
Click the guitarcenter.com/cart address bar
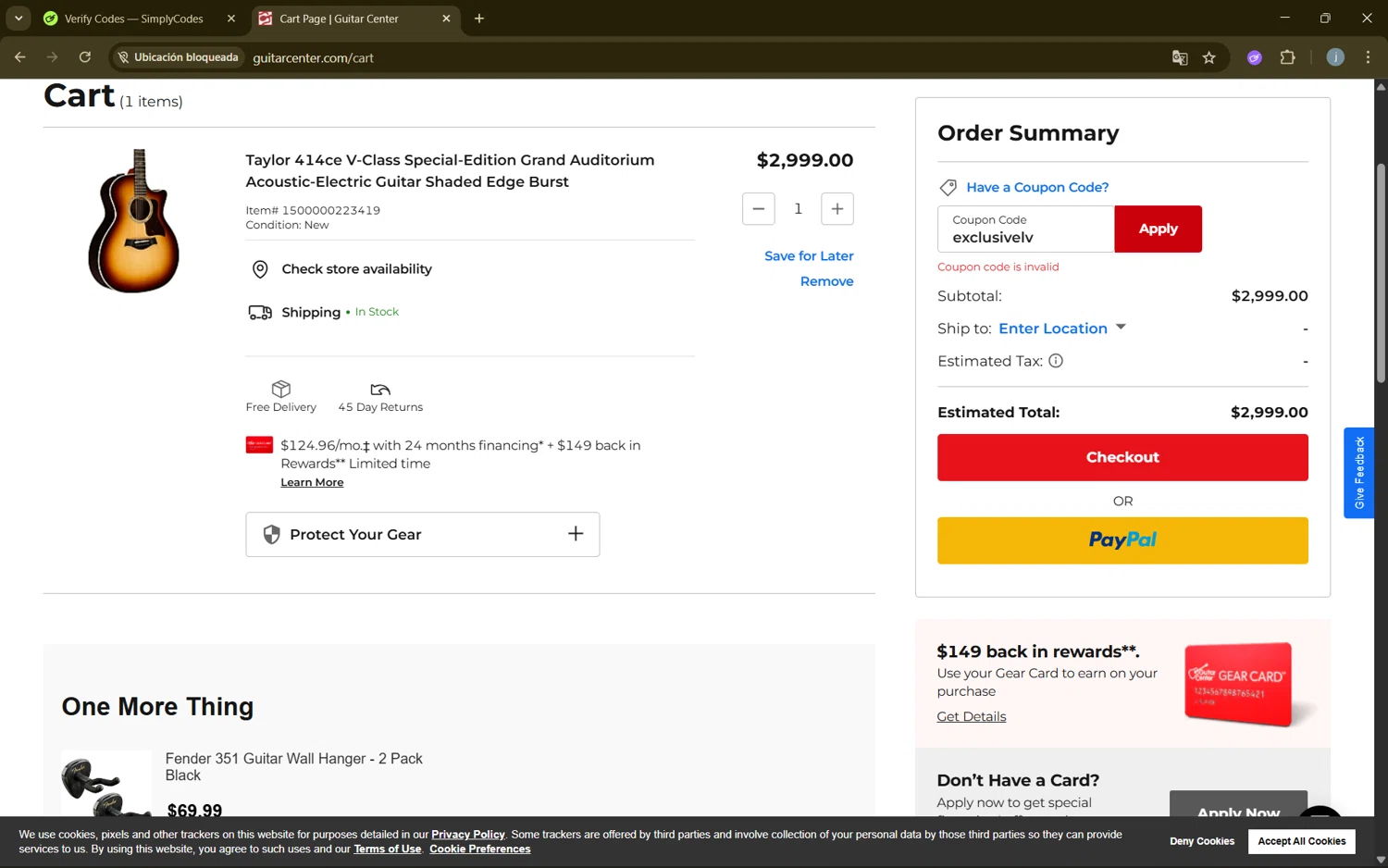(x=313, y=57)
